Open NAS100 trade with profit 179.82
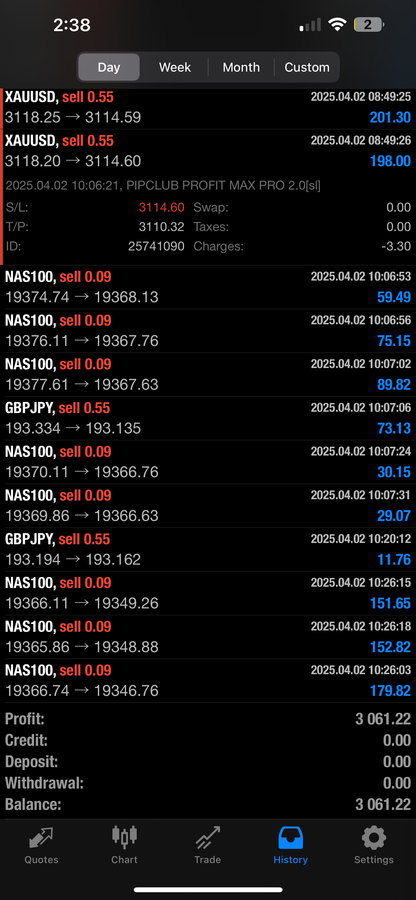Viewport: 416px width, 900px height. [x=208, y=680]
